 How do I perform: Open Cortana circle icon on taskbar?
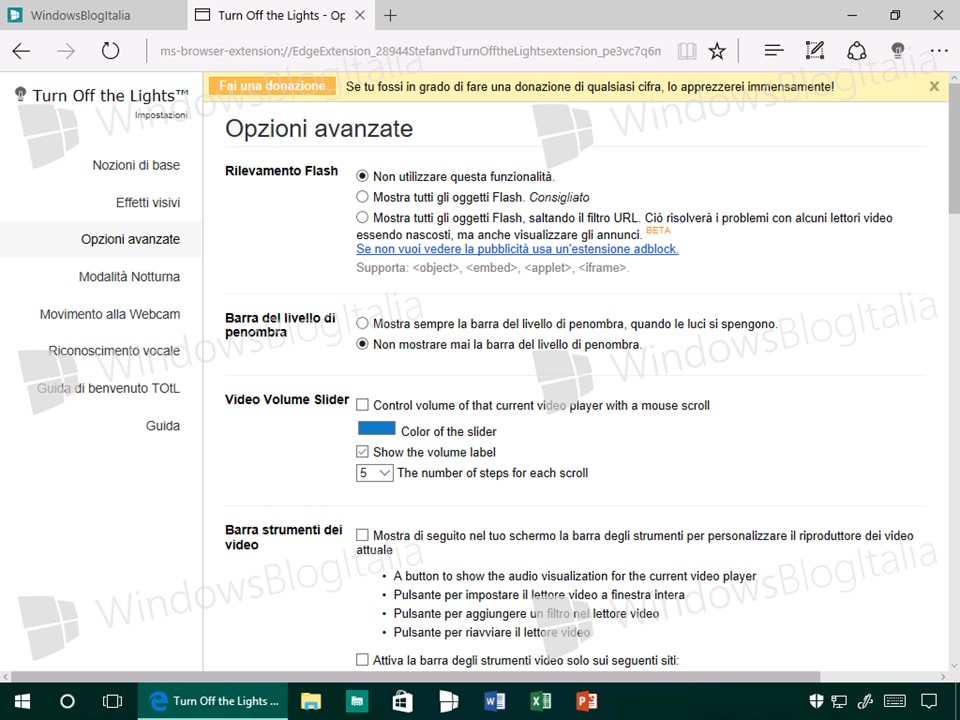[x=67, y=701]
